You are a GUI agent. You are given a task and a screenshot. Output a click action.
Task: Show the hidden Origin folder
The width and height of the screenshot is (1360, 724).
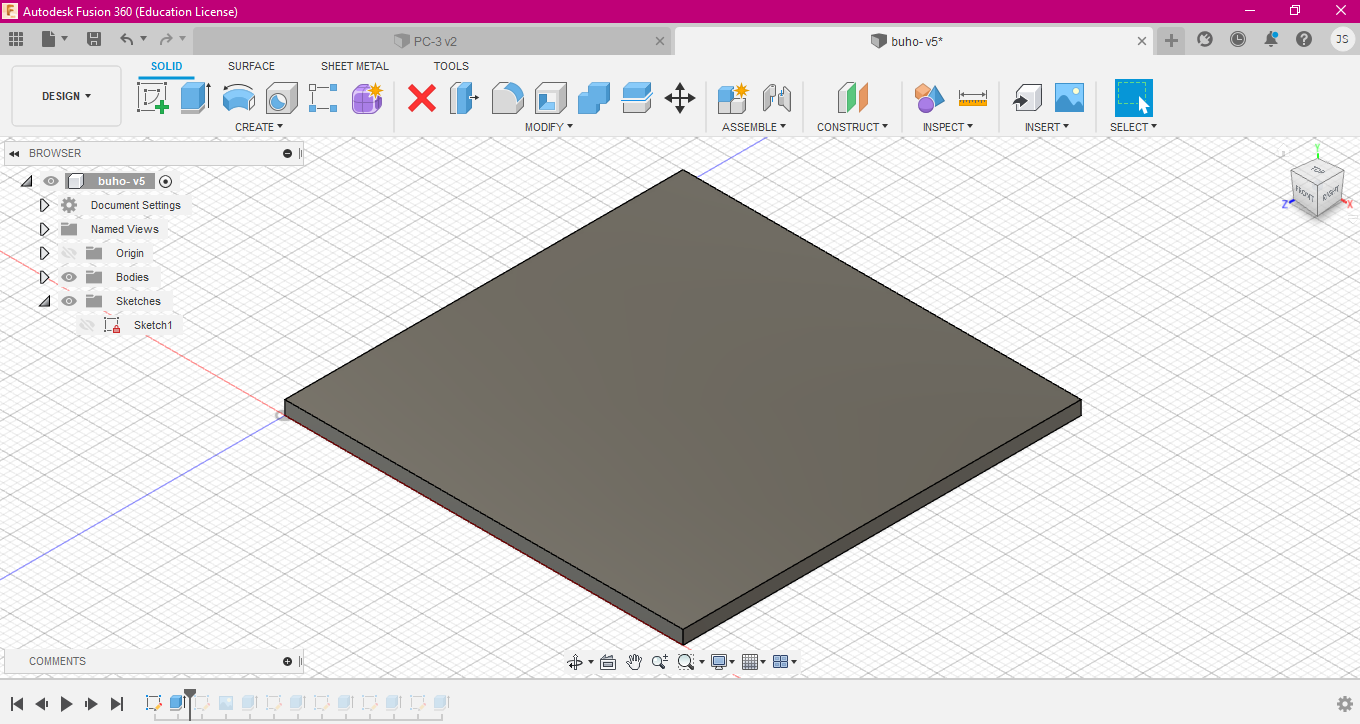(x=69, y=253)
